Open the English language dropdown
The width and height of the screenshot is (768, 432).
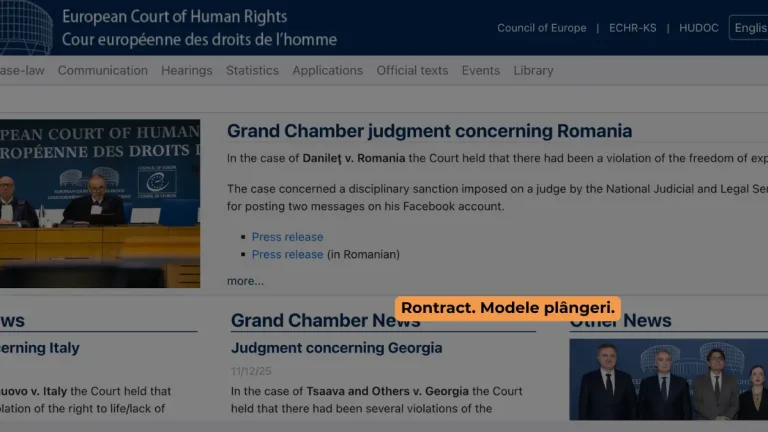tap(750, 28)
